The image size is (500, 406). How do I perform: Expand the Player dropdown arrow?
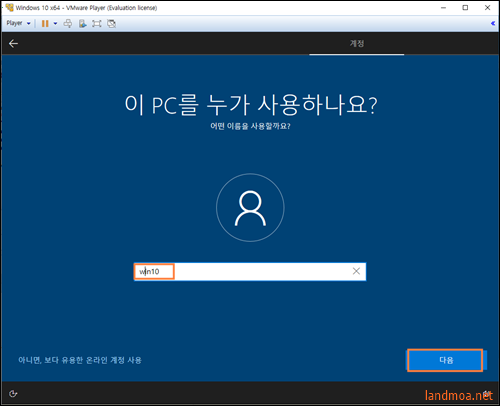click(x=29, y=23)
